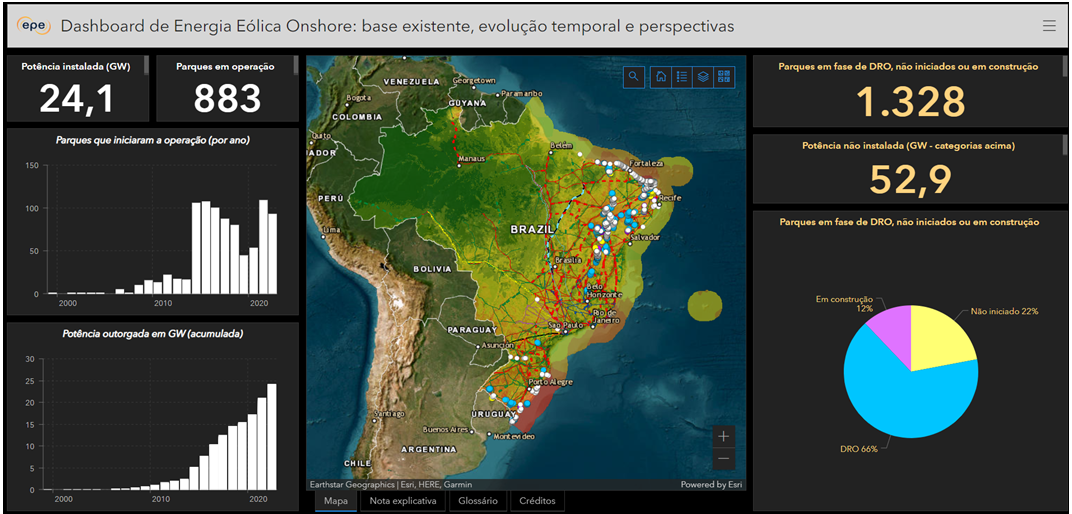The image size is (1072, 514).
Task: Open the basemap gallery
Action: pos(724,77)
